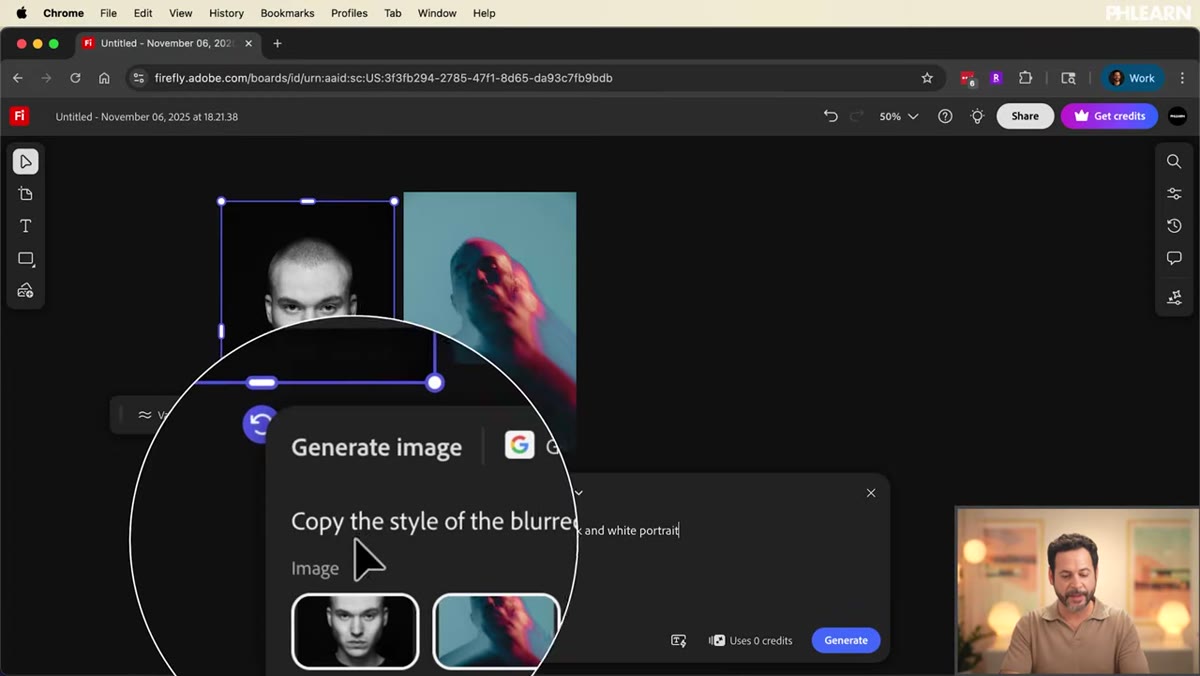Image resolution: width=1200 pixels, height=676 pixels.
Task: Click the blue Generate button
Action: 846,640
